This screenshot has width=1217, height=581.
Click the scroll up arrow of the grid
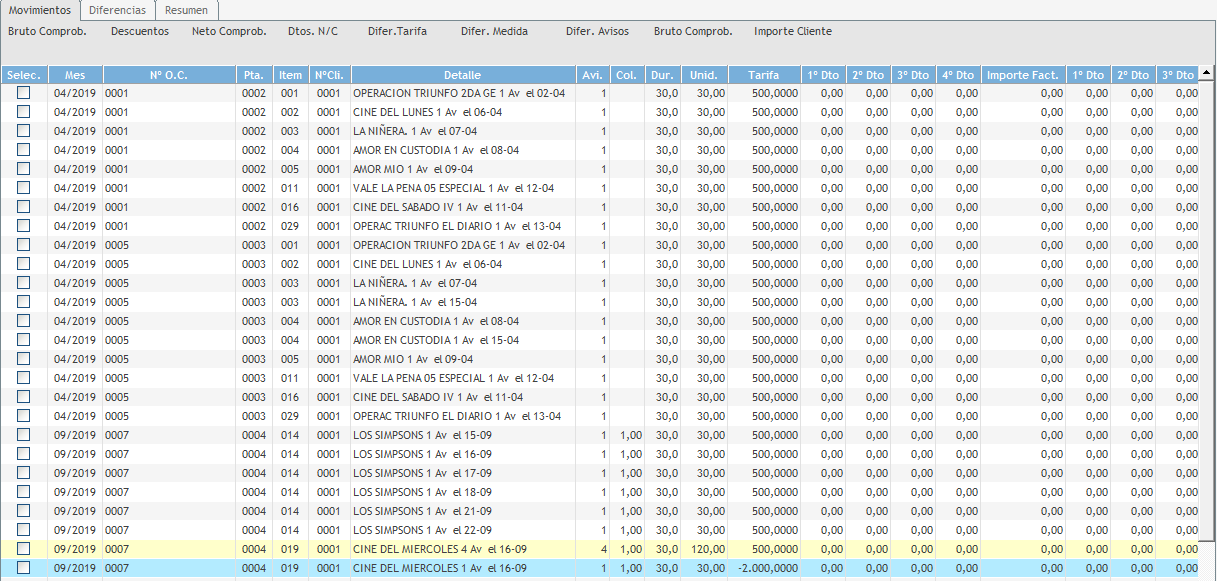(1207, 75)
